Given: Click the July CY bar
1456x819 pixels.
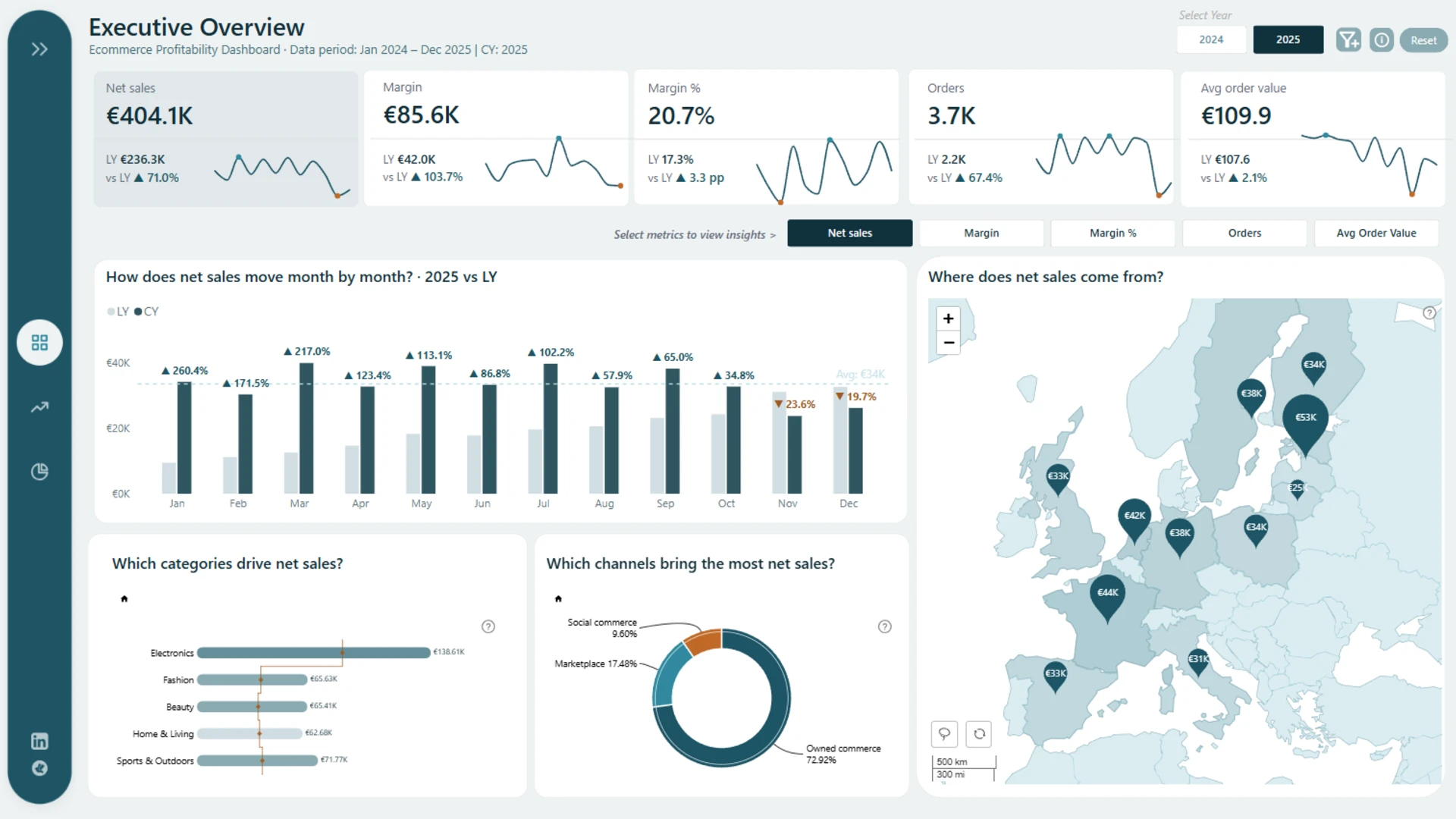Looking at the screenshot, I should [x=551, y=429].
